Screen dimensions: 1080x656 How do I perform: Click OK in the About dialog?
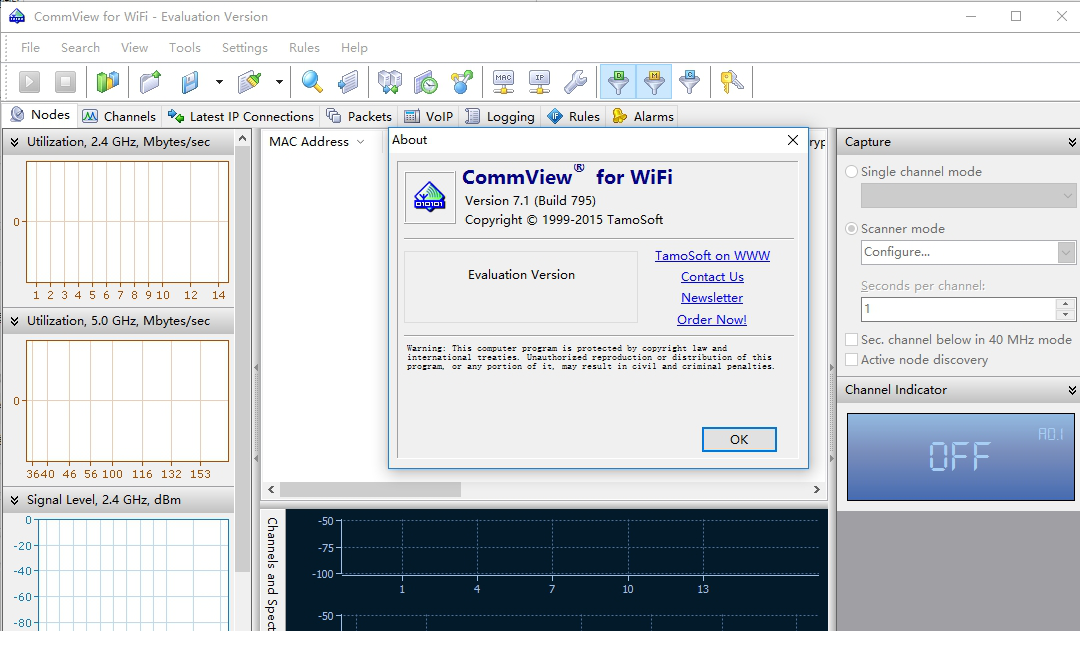click(739, 440)
